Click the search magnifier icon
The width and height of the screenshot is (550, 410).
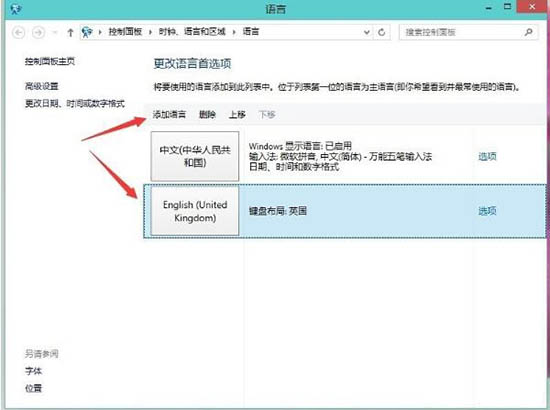(x=528, y=32)
